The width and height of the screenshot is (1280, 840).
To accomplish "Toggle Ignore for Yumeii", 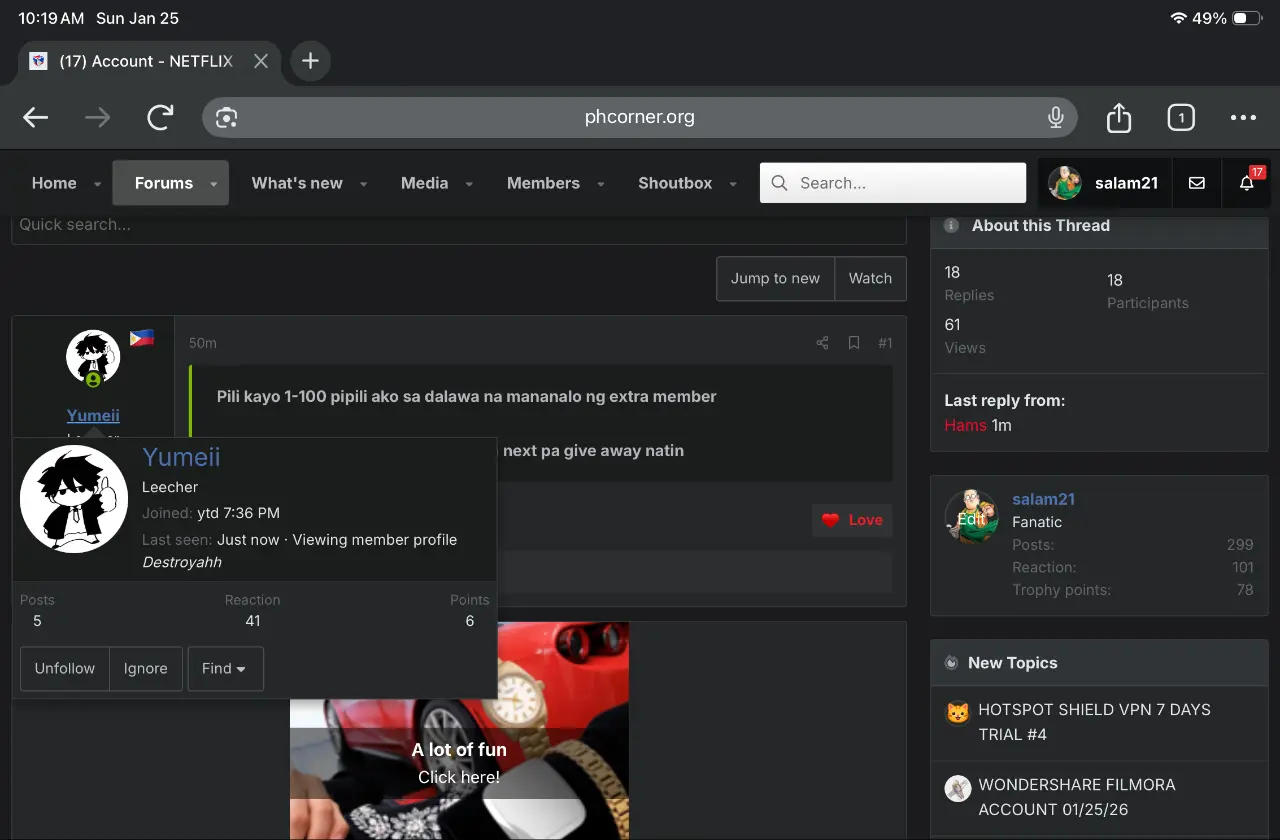I will (146, 669).
